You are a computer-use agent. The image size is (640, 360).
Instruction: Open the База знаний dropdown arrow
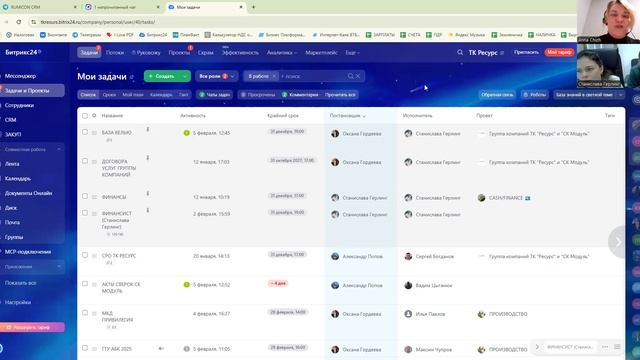(621, 95)
